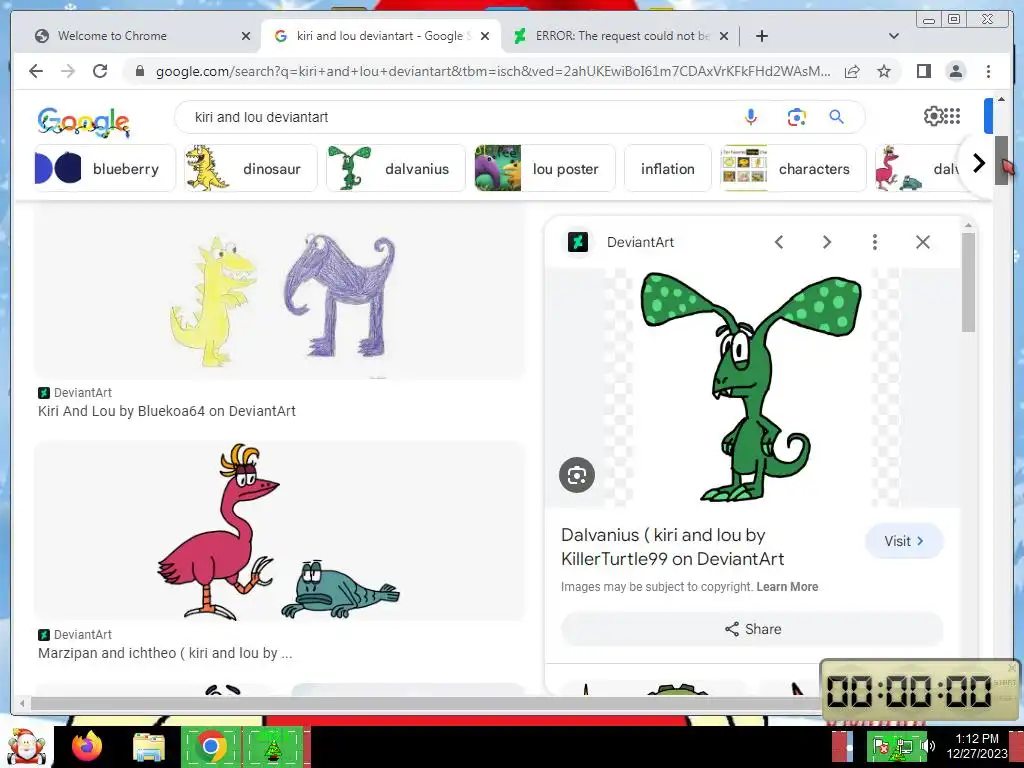Click the Christmas tree taskbar app

tap(273, 746)
